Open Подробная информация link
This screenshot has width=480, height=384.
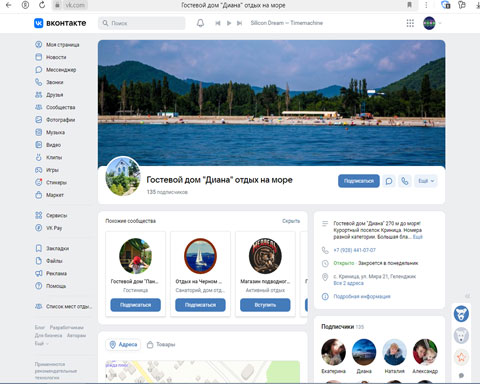(362, 296)
